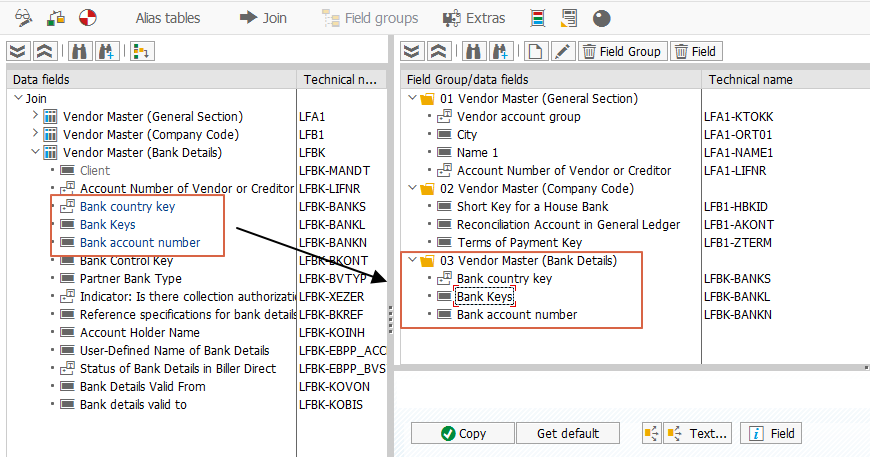Select Terms of Payment Key field
870x457 pixels.
point(519,242)
